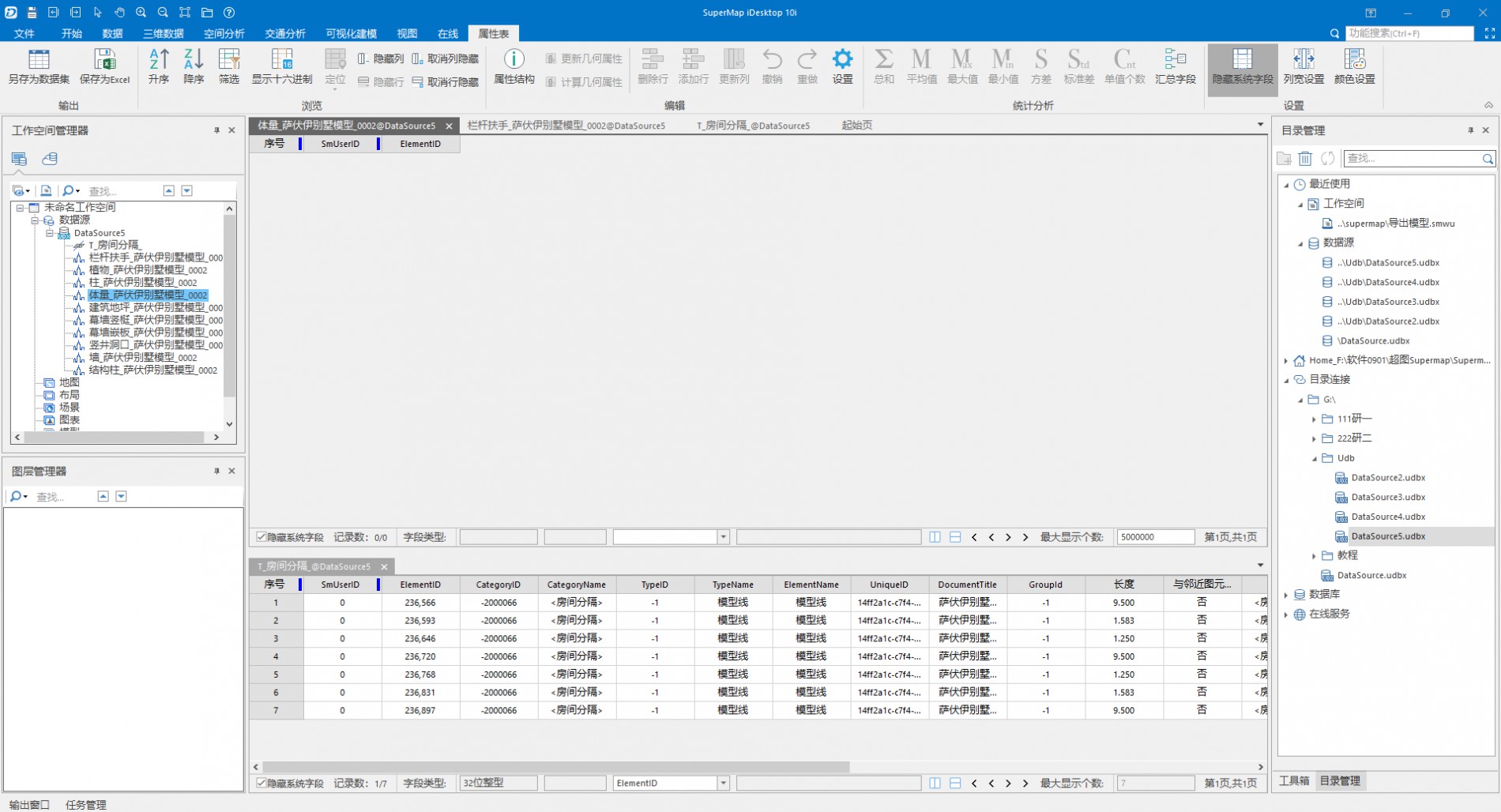
Task: Close the lower T_房间分隔 table tab
Action: [x=384, y=567]
